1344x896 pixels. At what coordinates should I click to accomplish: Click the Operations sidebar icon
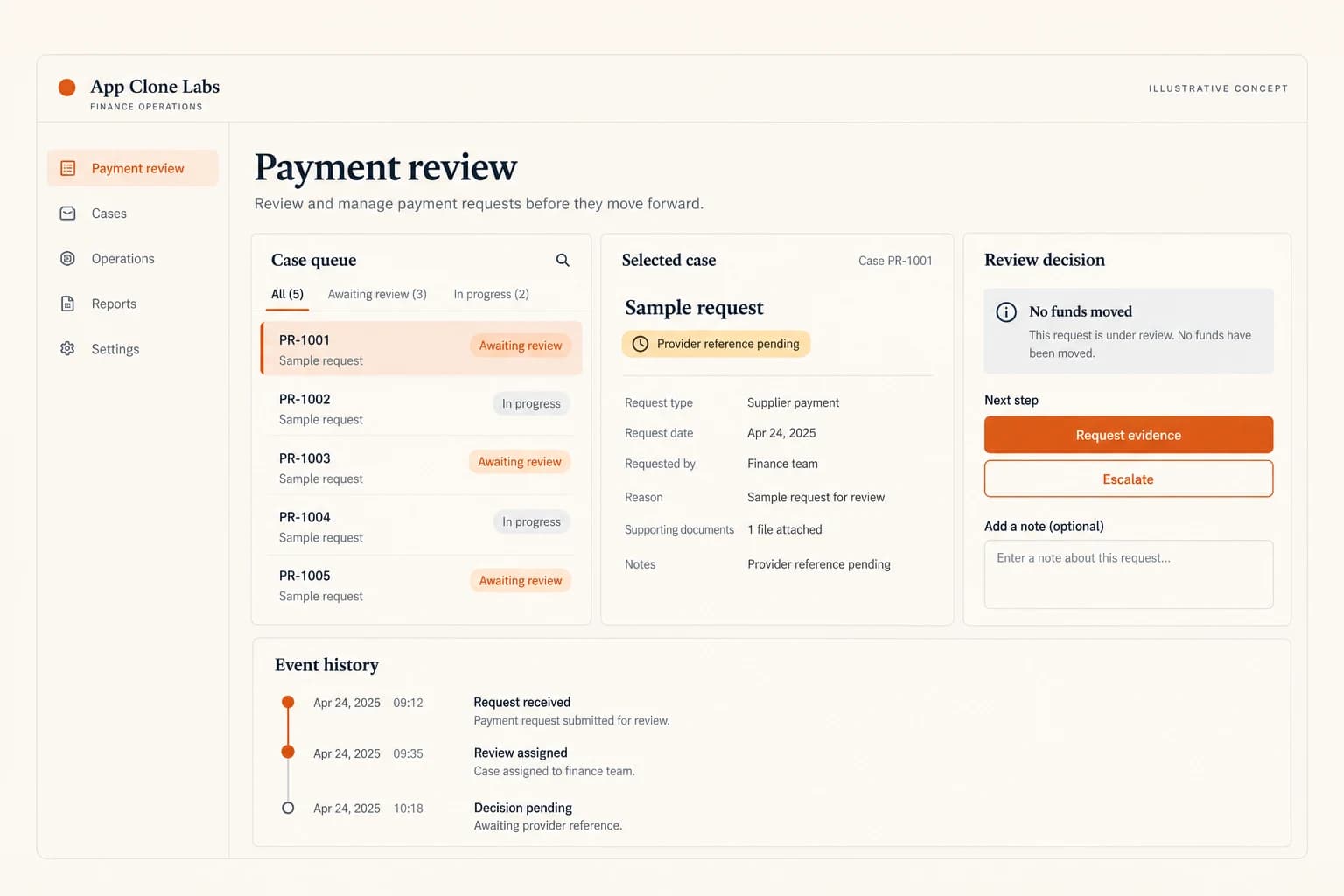click(67, 258)
